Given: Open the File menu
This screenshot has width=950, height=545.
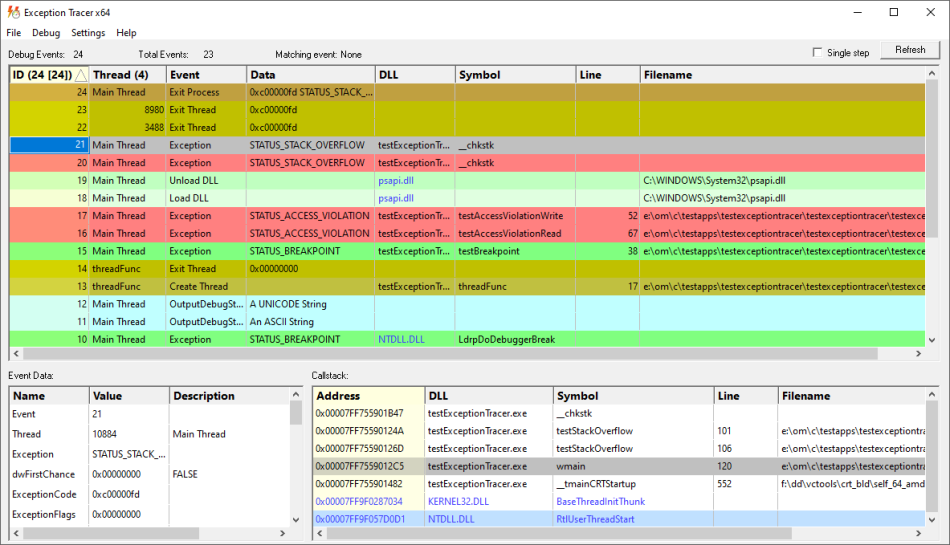Looking at the screenshot, I should pyautogui.click(x=14, y=33).
